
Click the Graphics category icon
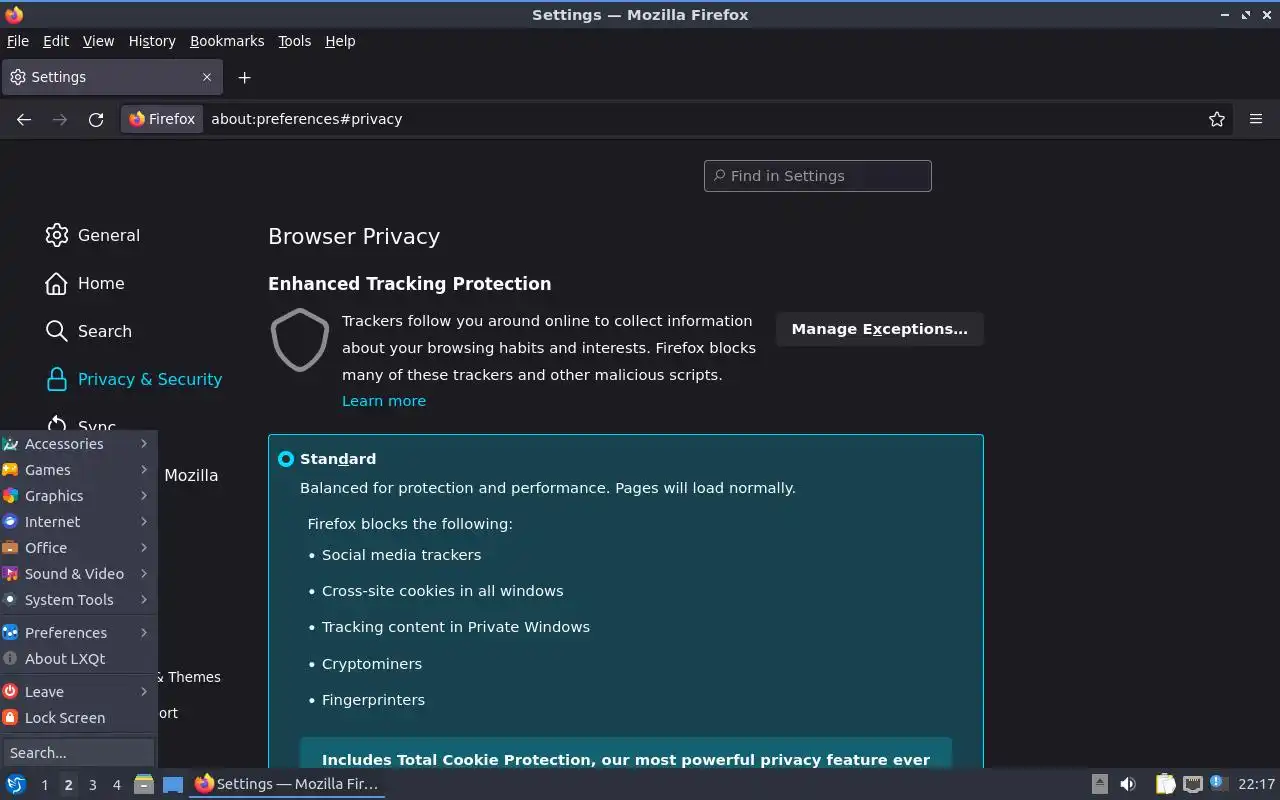pos(10,496)
